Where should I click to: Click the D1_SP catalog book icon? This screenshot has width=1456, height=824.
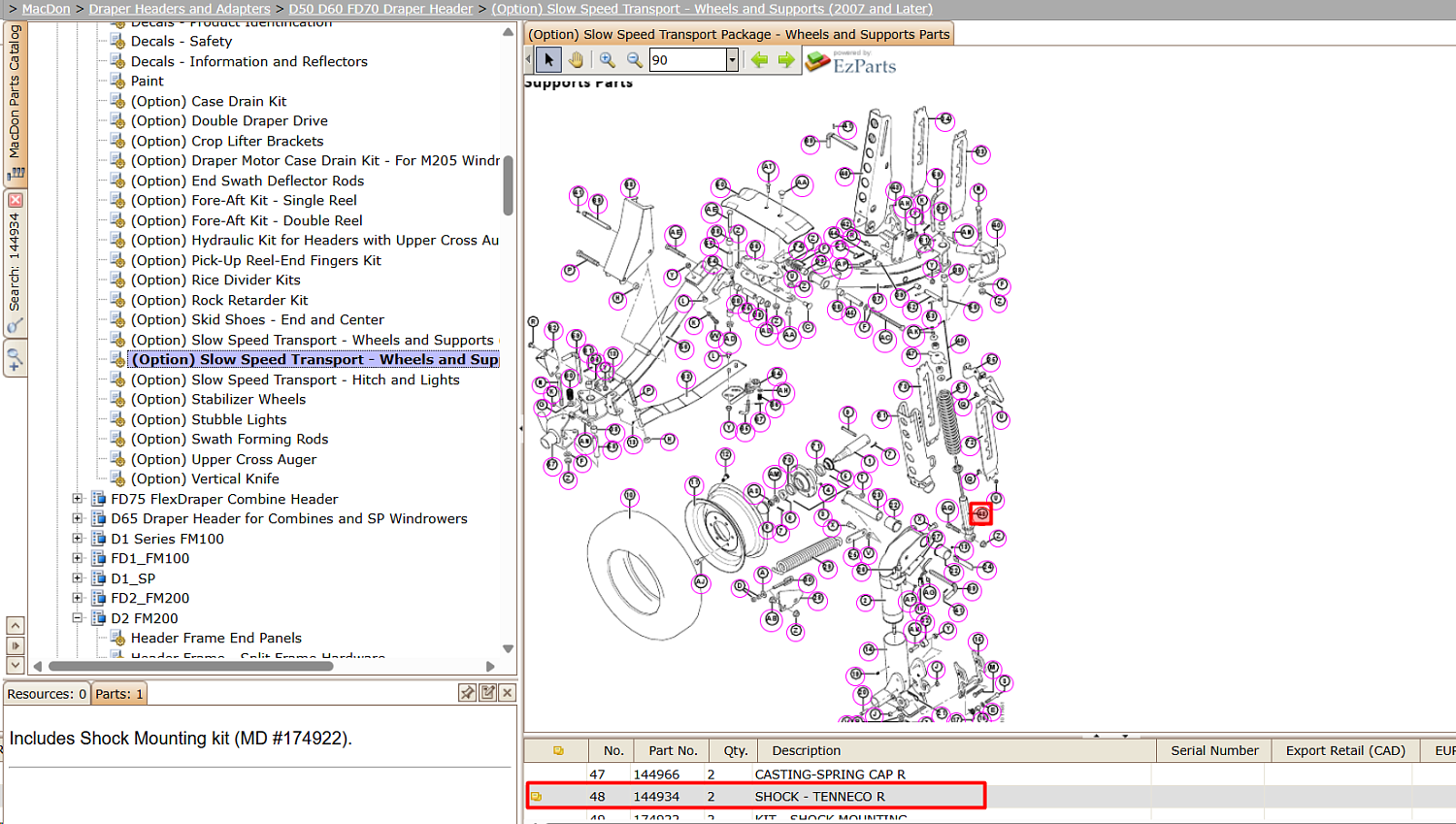point(98,578)
